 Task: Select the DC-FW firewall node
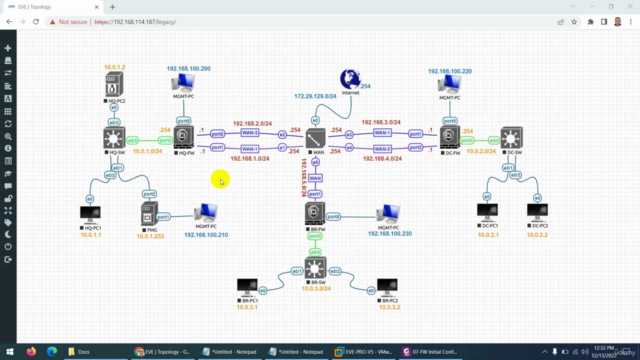(x=450, y=138)
